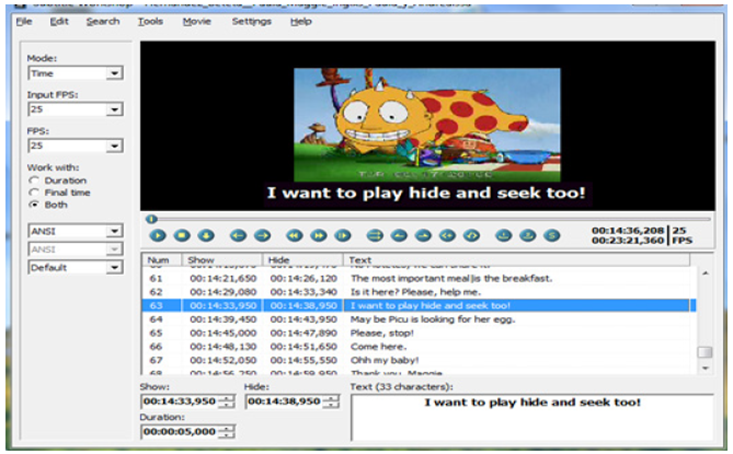The height and width of the screenshot is (454, 733).
Task: Select the Both radio button
Action: [36, 204]
